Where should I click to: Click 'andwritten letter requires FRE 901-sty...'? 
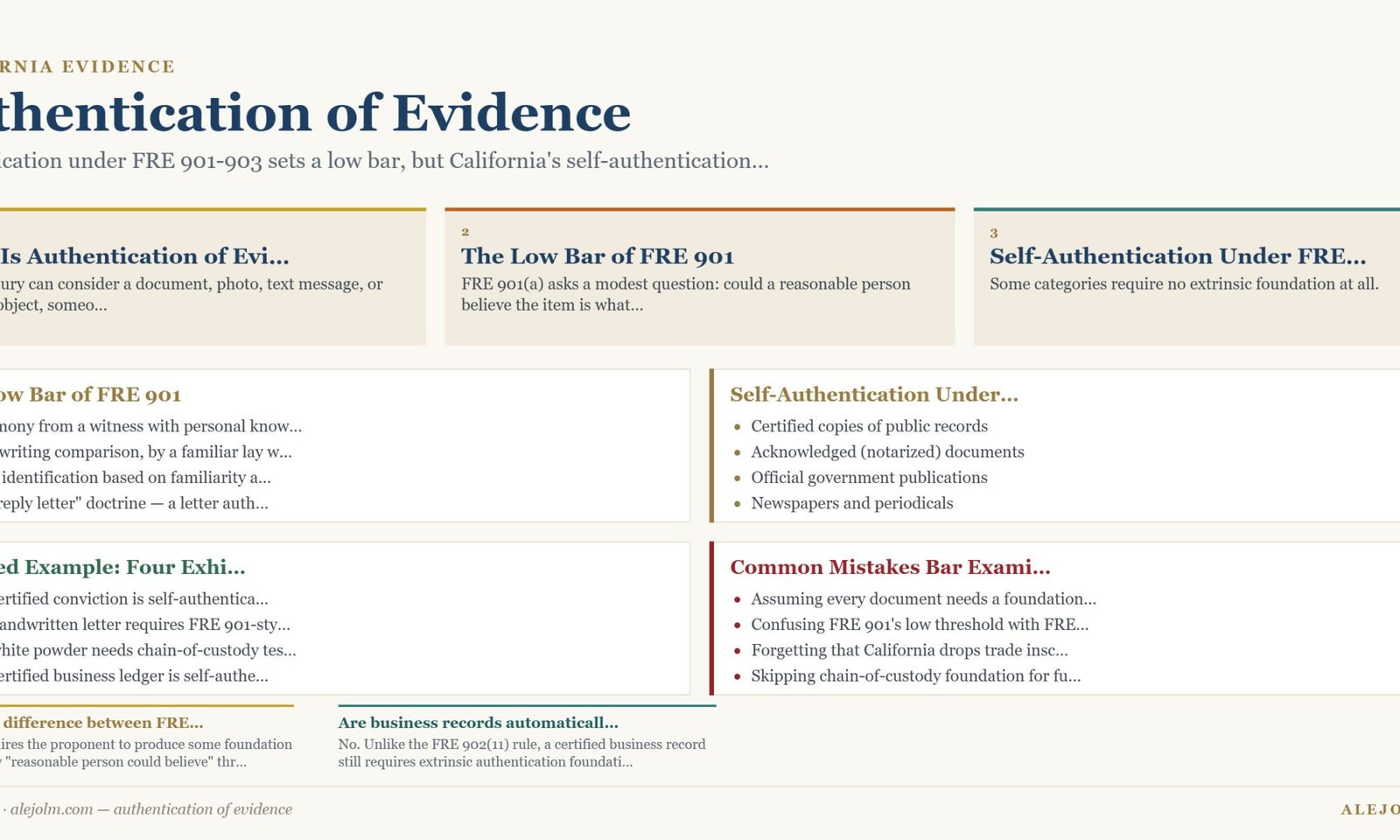pos(145,624)
